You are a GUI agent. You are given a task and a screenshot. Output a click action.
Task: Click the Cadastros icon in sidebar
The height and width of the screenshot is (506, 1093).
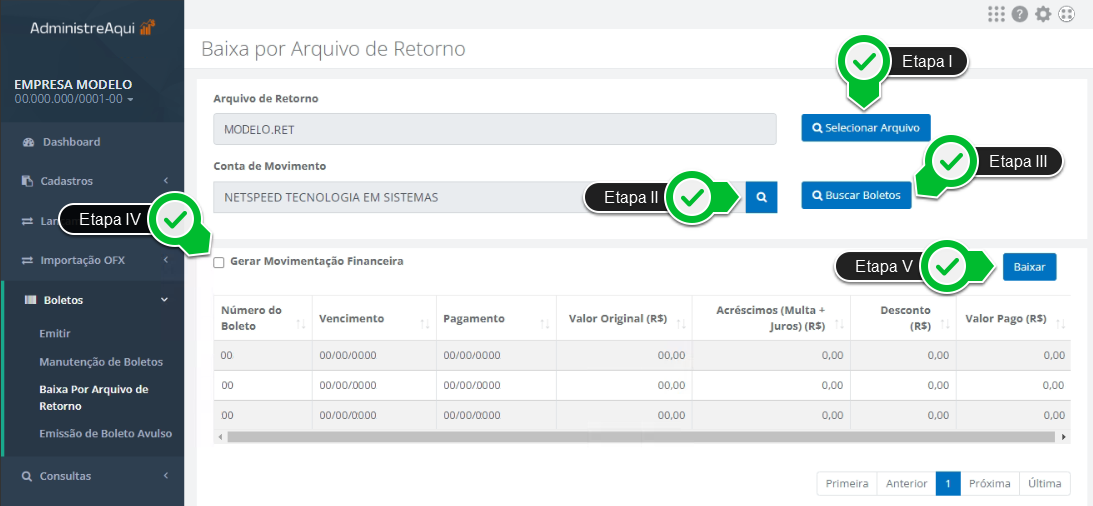pyautogui.click(x=28, y=181)
